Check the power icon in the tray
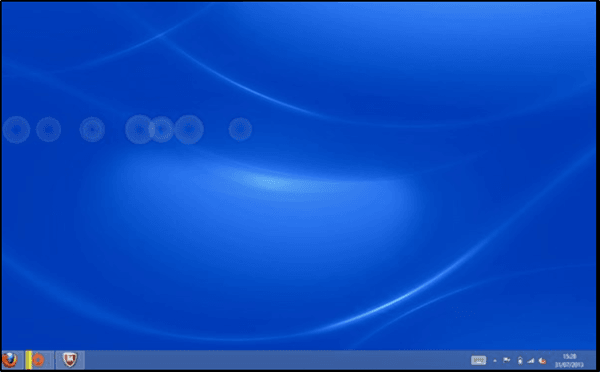The width and height of the screenshot is (600, 372). (x=520, y=361)
